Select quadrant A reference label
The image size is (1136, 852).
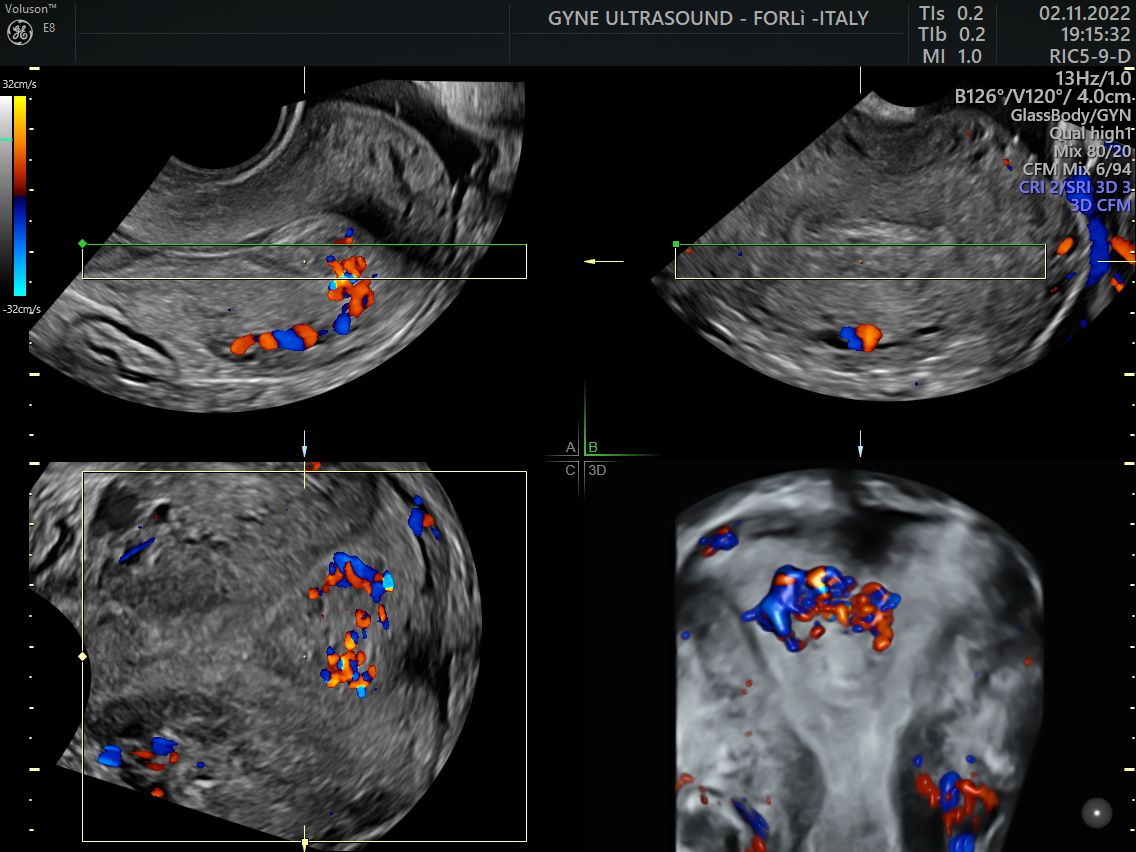(x=570, y=447)
